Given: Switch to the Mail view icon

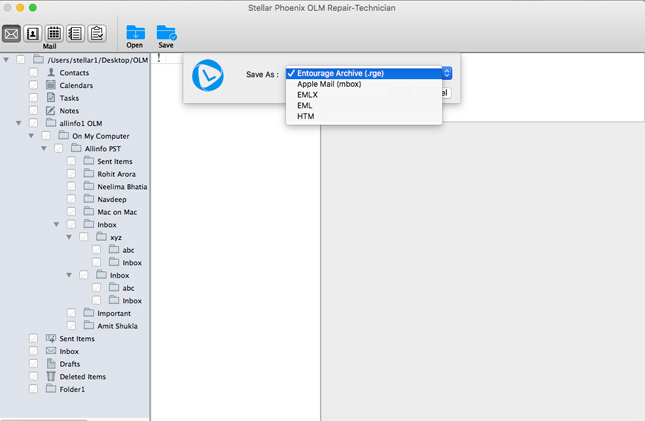Looking at the screenshot, I should coord(12,34).
